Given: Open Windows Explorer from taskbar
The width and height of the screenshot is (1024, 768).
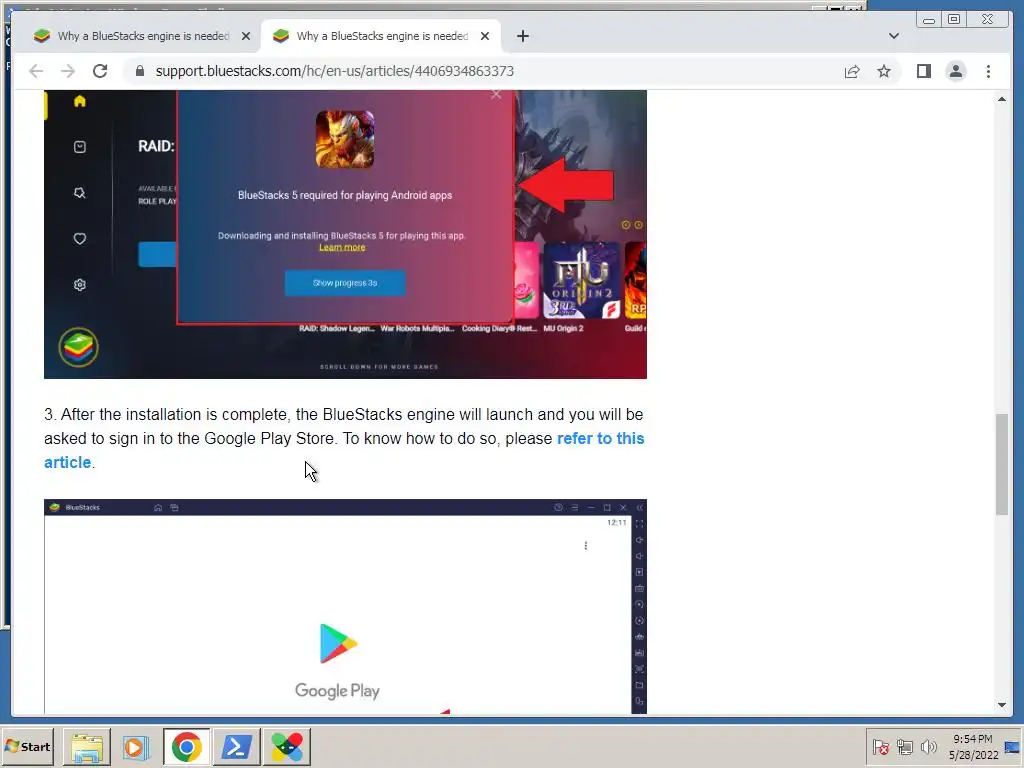Looking at the screenshot, I should 87,747.
